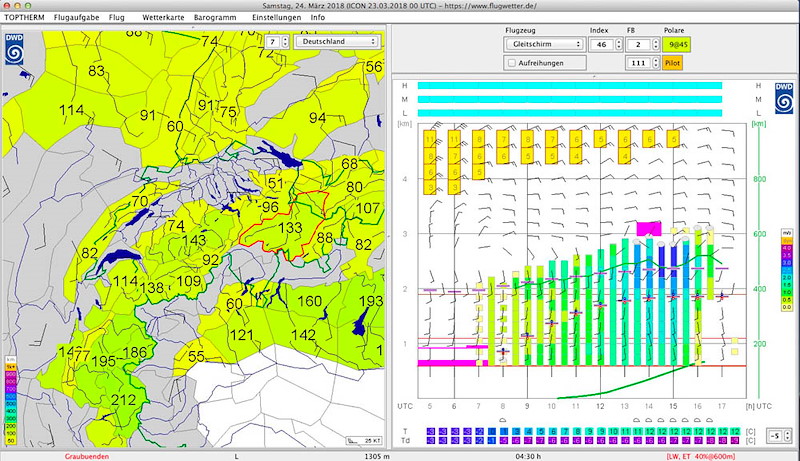Viewport: 800px width, 461px height.
Task: Open the Deutschland region dropdown
Action: coord(337,41)
